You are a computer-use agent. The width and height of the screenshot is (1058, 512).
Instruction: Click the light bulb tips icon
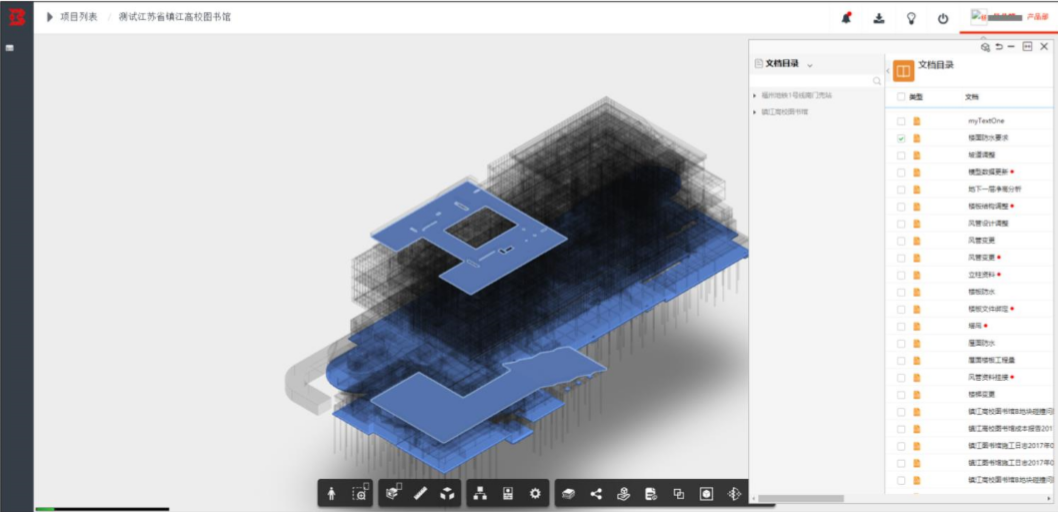click(x=911, y=18)
